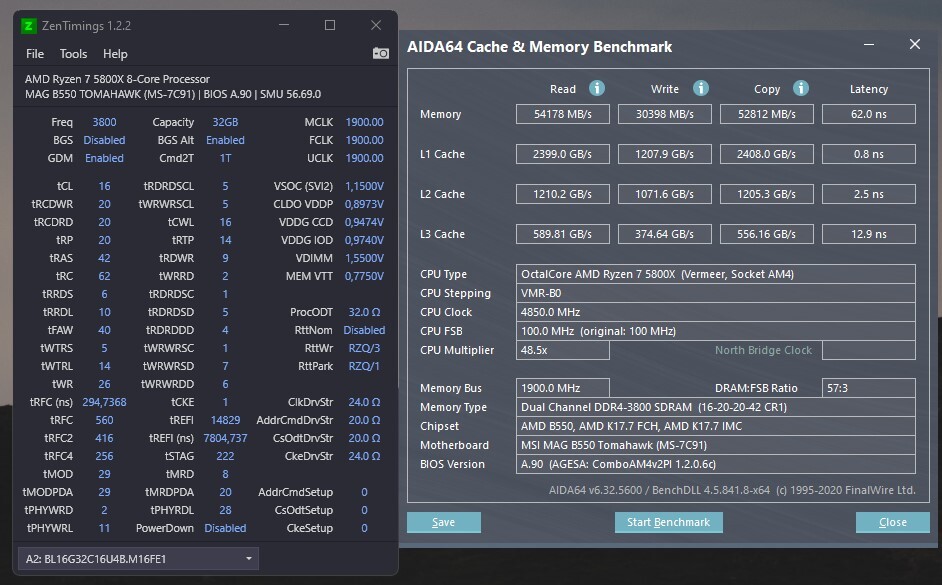The height and width of the screenshot is (585, 942).
Task: Click the CPU Type value field
Action: (x=715, y=274)
